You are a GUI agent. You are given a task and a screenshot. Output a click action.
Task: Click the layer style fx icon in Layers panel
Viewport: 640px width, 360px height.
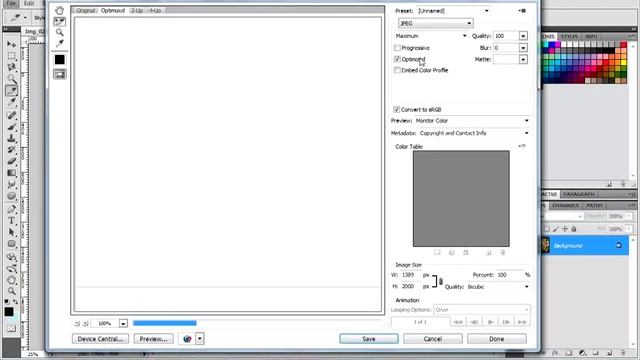(555, 353)
